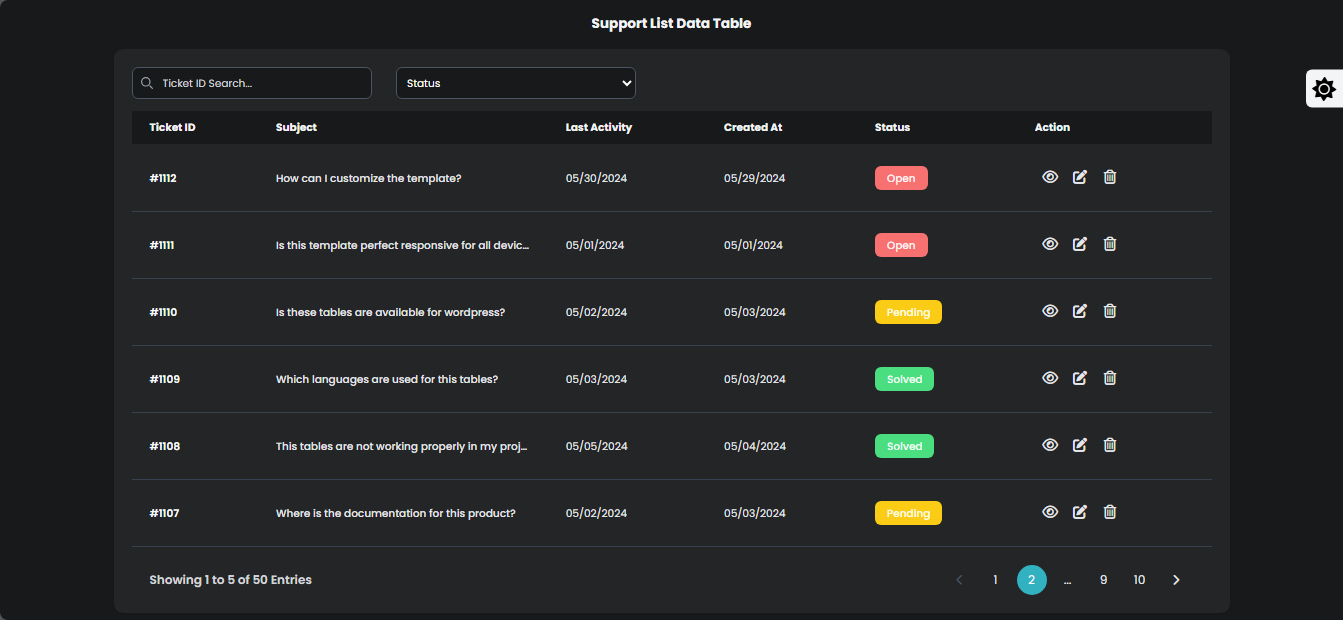
Task: Click the trash icon for ticket #1109
Action: tap(1109, 378)
